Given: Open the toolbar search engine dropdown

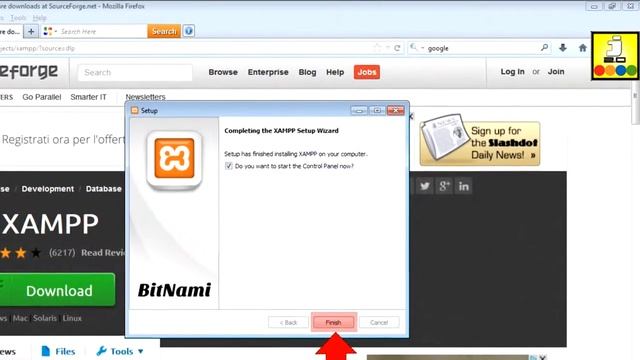Looking at the screenshot, I should coord(49,31).
